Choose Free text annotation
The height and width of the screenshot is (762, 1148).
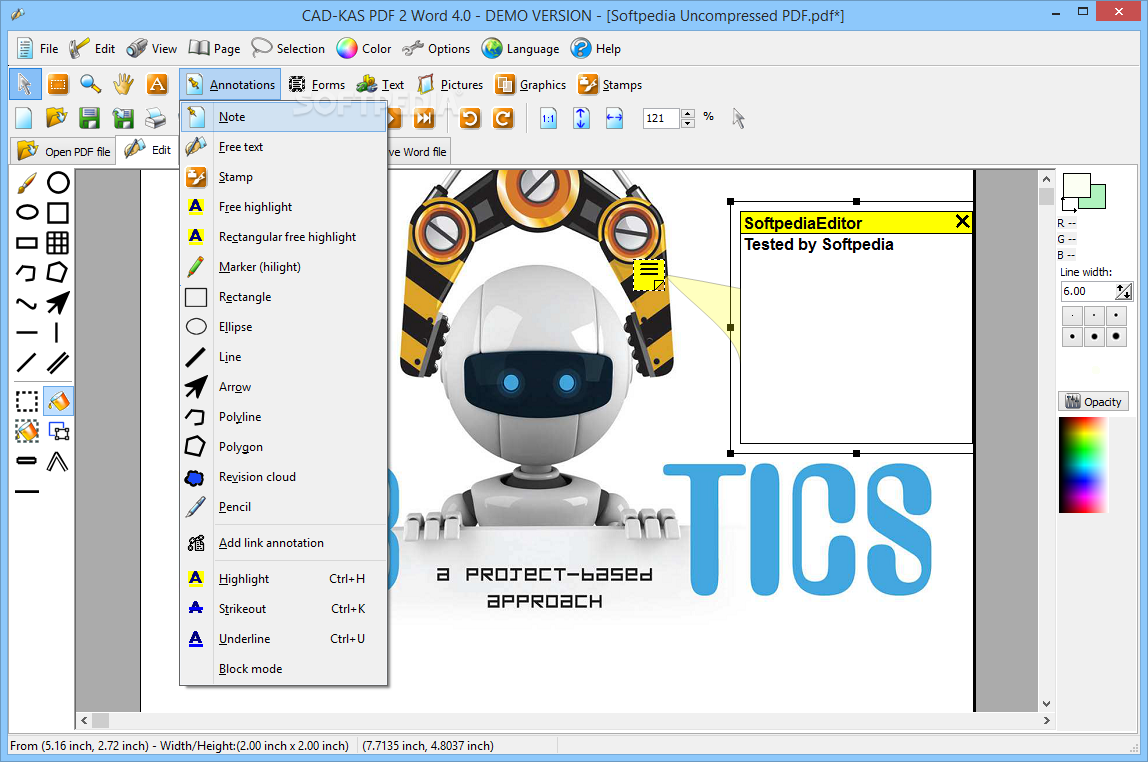pos(283,146)
